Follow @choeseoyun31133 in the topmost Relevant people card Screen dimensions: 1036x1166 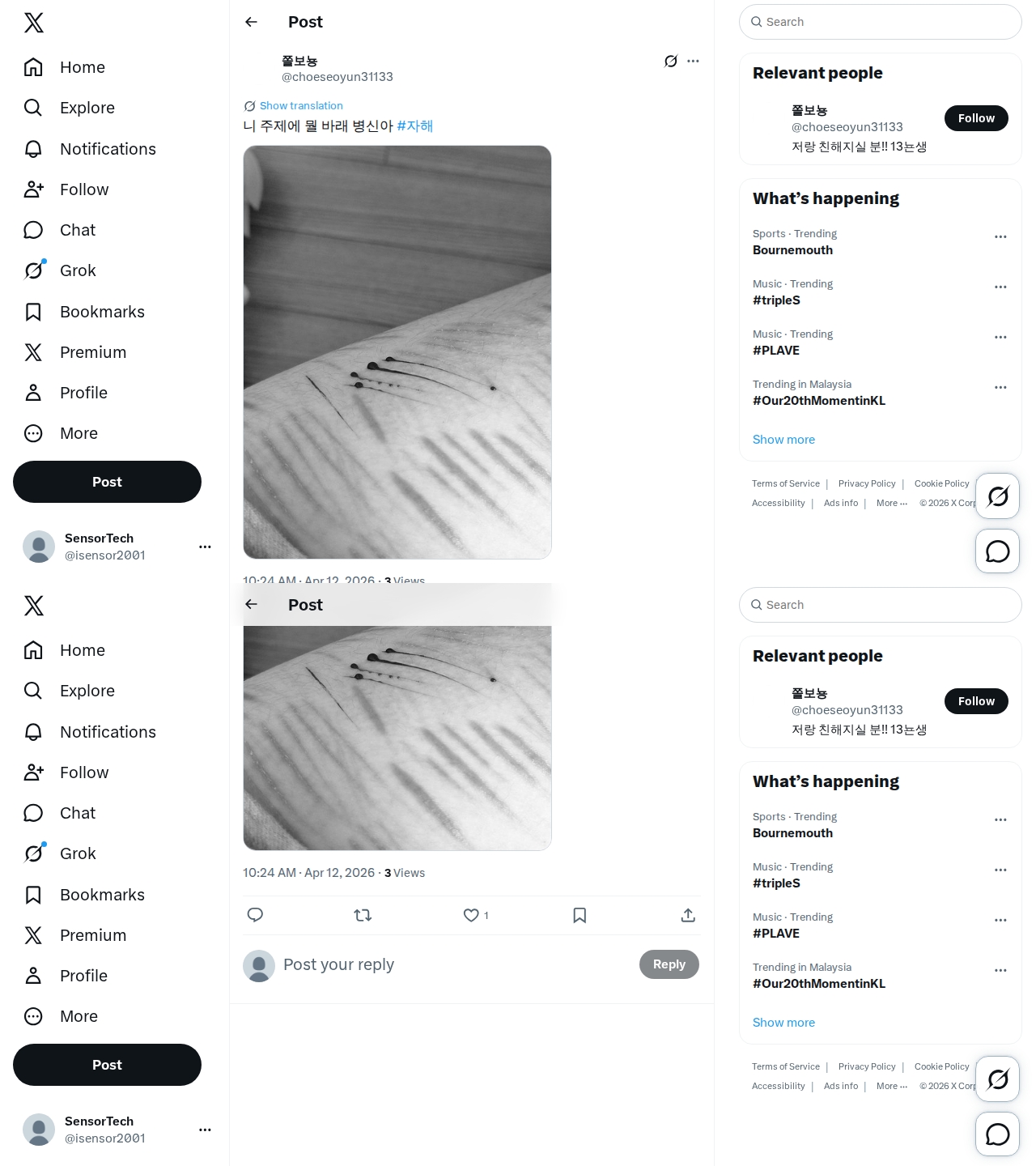(976, 118)
